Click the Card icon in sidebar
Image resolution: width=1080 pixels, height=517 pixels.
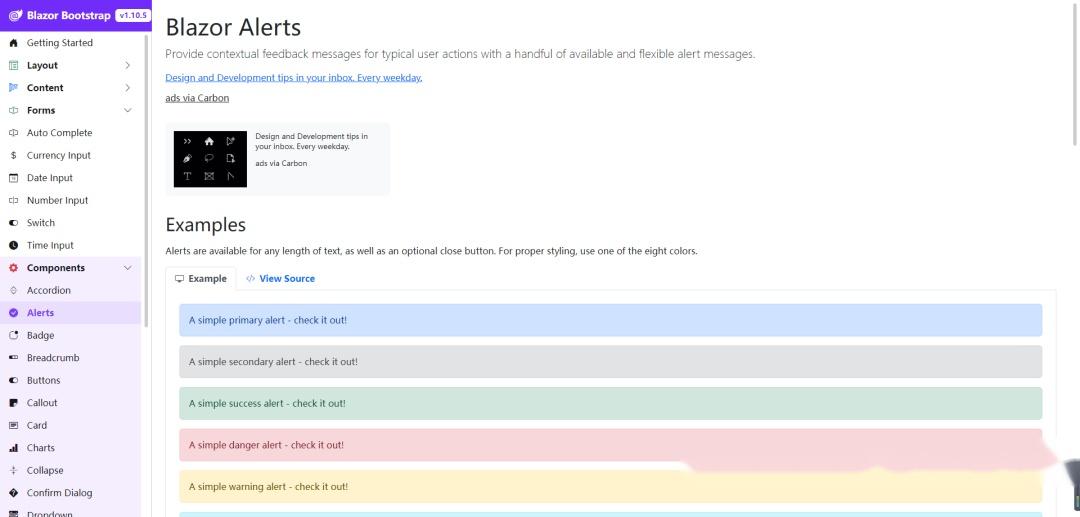coord(14,426)
